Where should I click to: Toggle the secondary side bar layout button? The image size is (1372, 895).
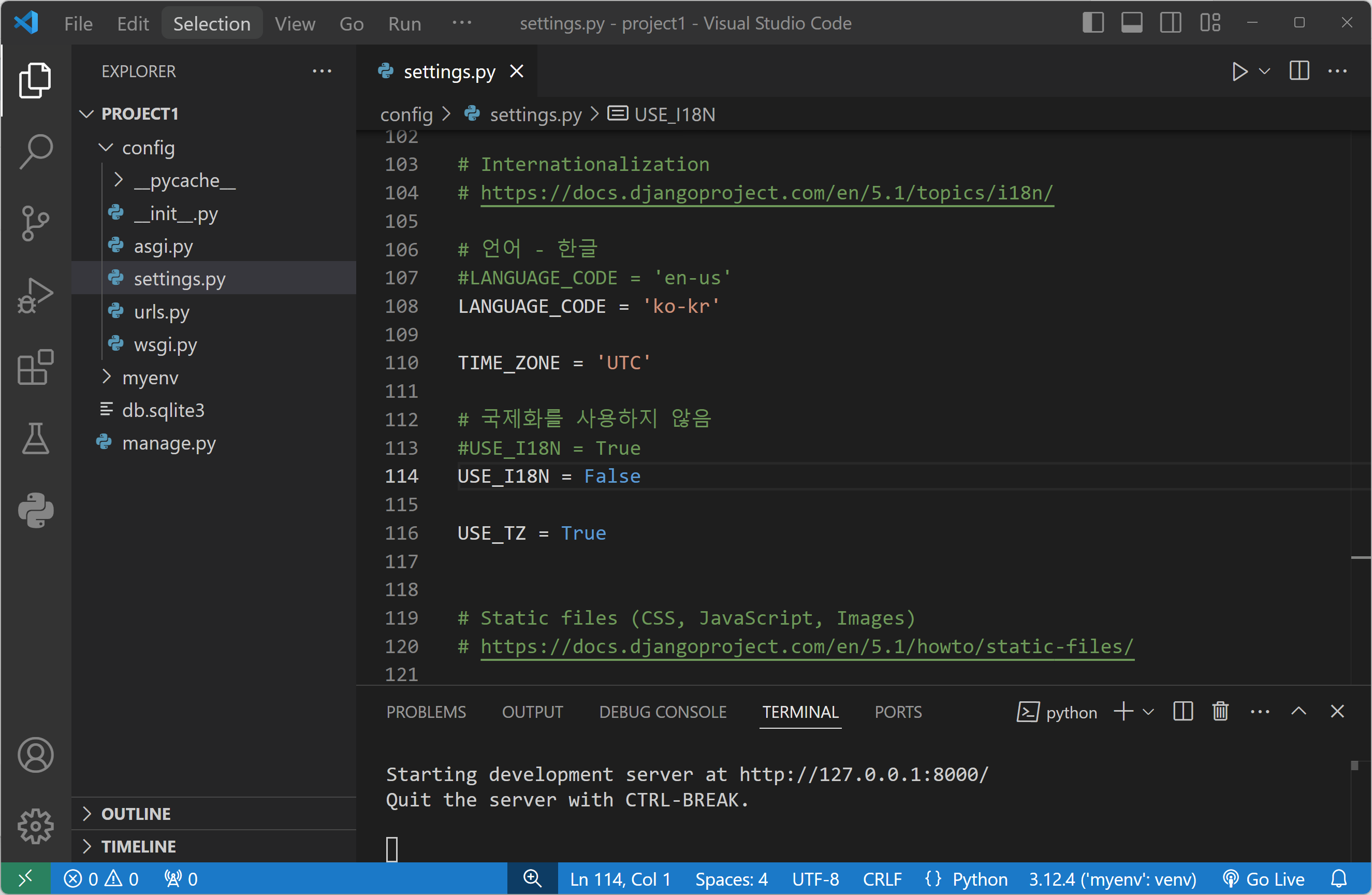(1170, 23)
